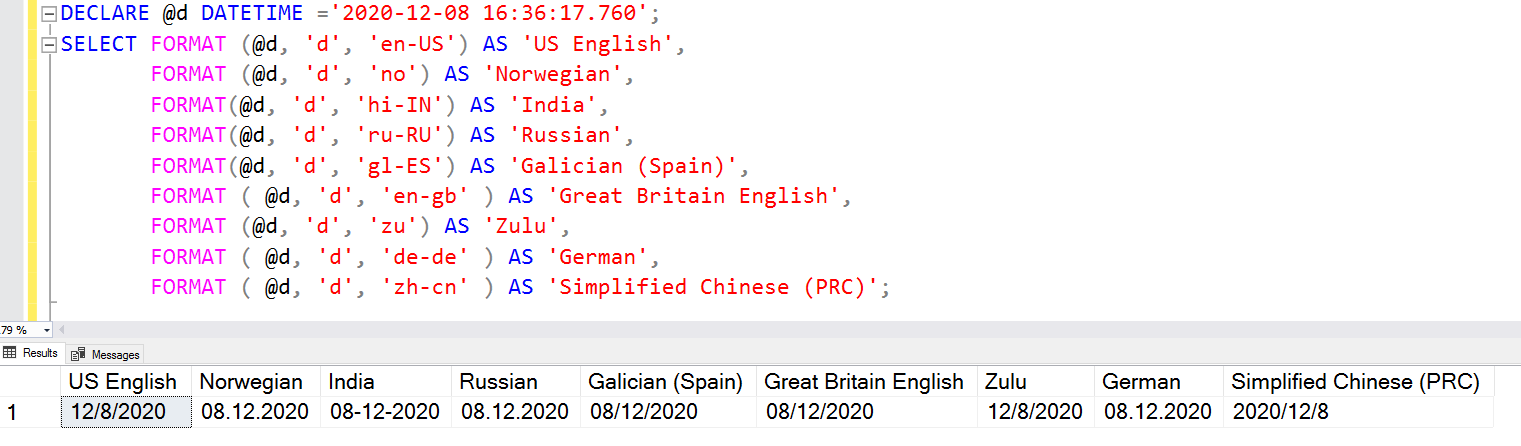
Task: Select the Zulu column header
Action: click(x=1036, y=382)
